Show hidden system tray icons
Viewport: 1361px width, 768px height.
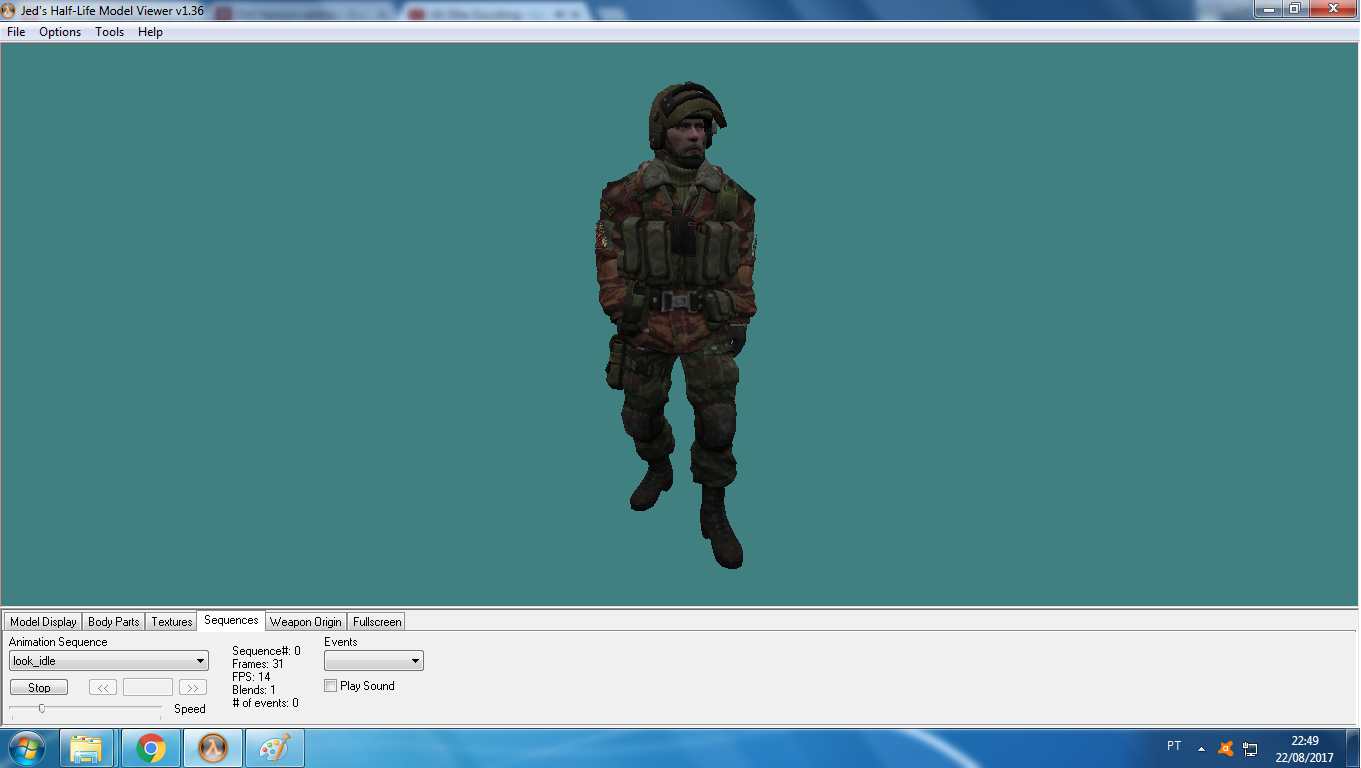click(1201, 748)
